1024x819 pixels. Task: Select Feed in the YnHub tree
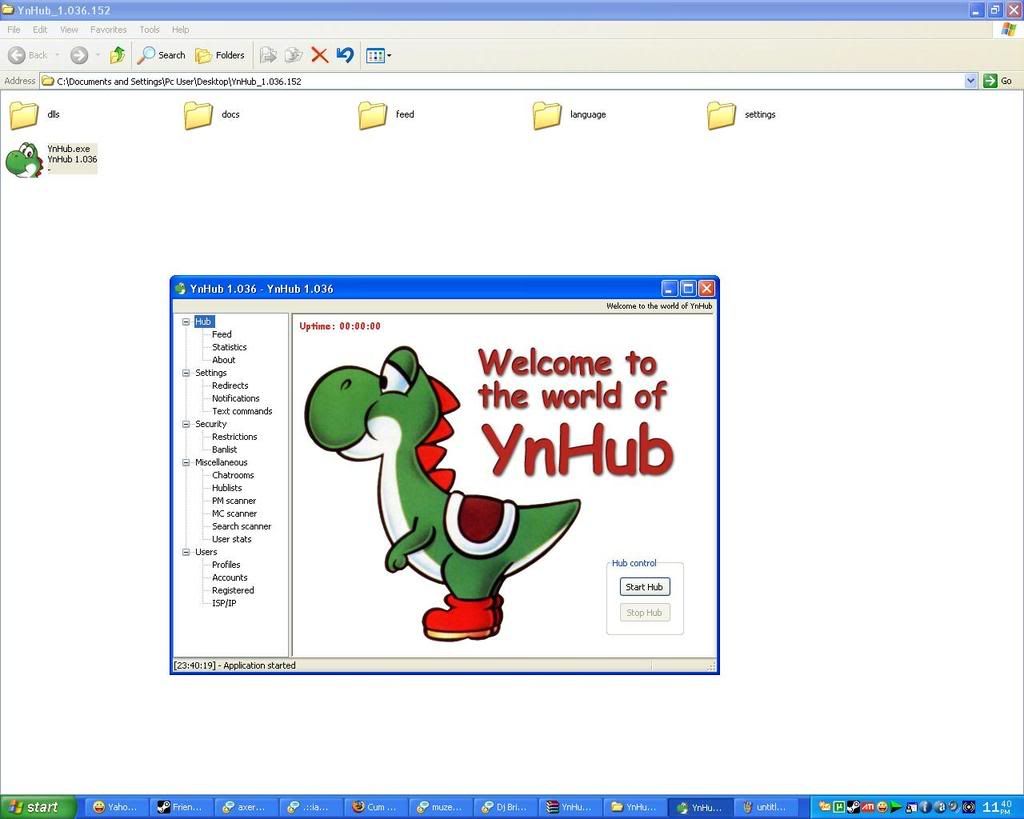[x=222, y=334]
